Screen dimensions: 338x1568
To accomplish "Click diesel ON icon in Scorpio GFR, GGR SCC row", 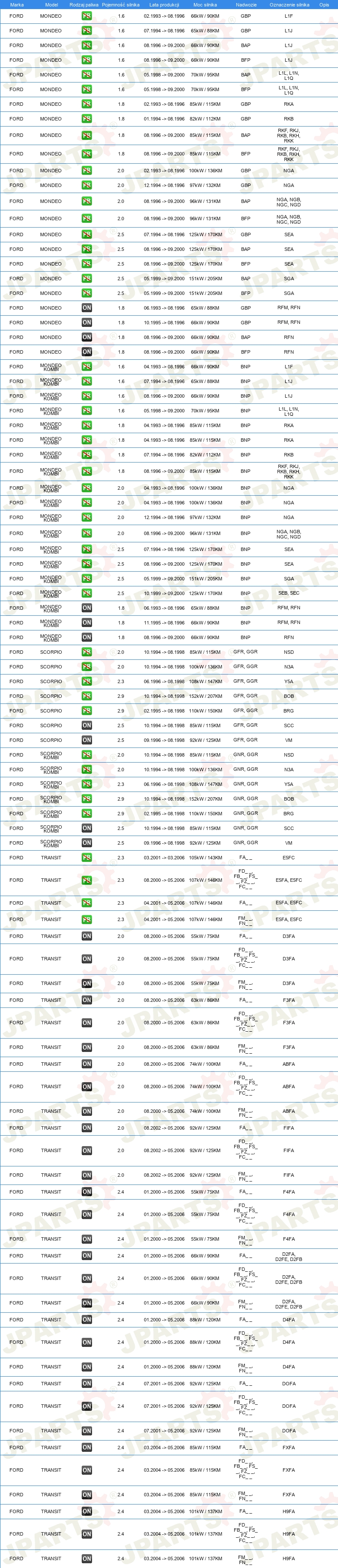I will pos(86,725).
